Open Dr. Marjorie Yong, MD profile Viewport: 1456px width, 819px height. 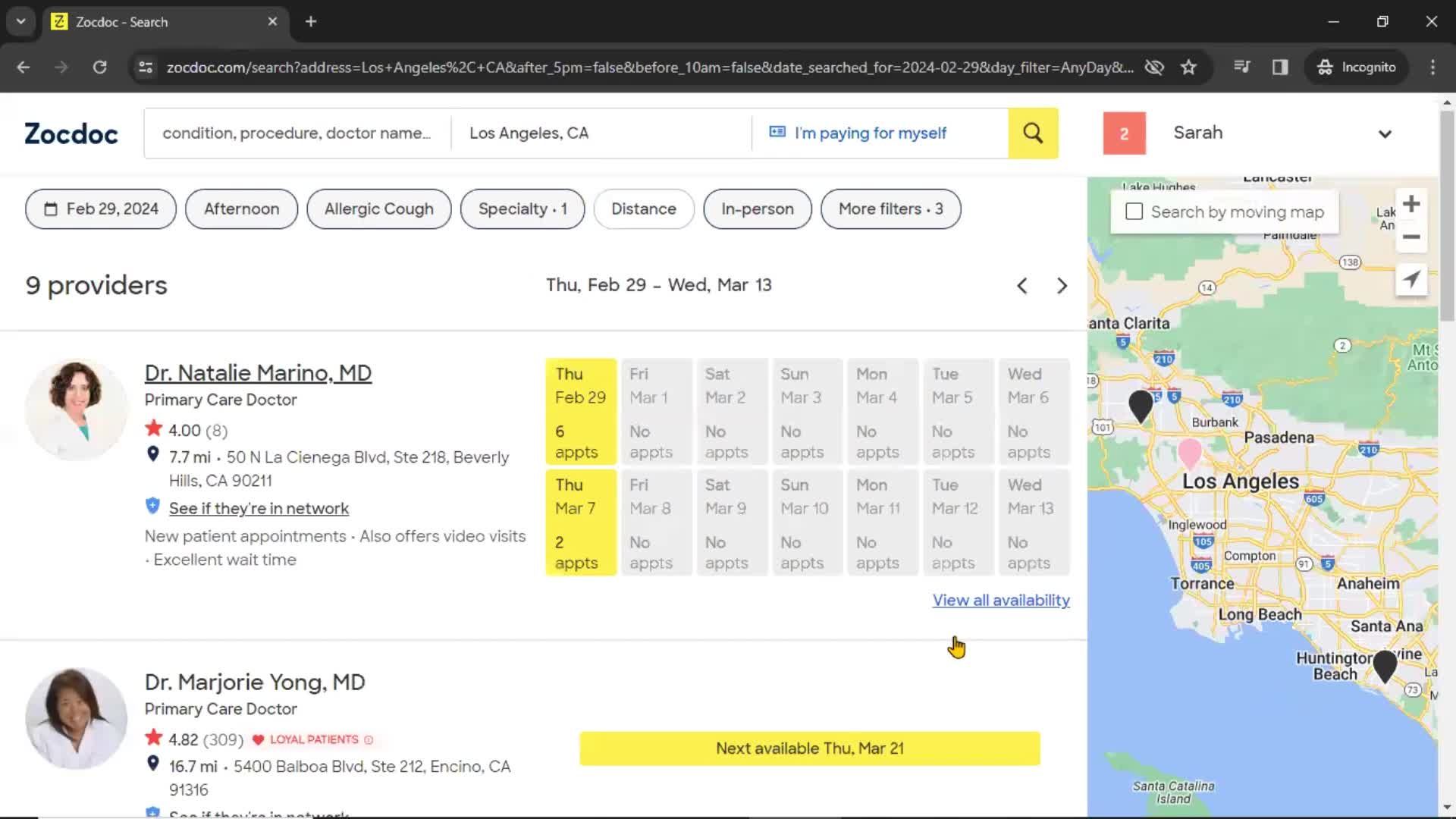tap(255, 682)
